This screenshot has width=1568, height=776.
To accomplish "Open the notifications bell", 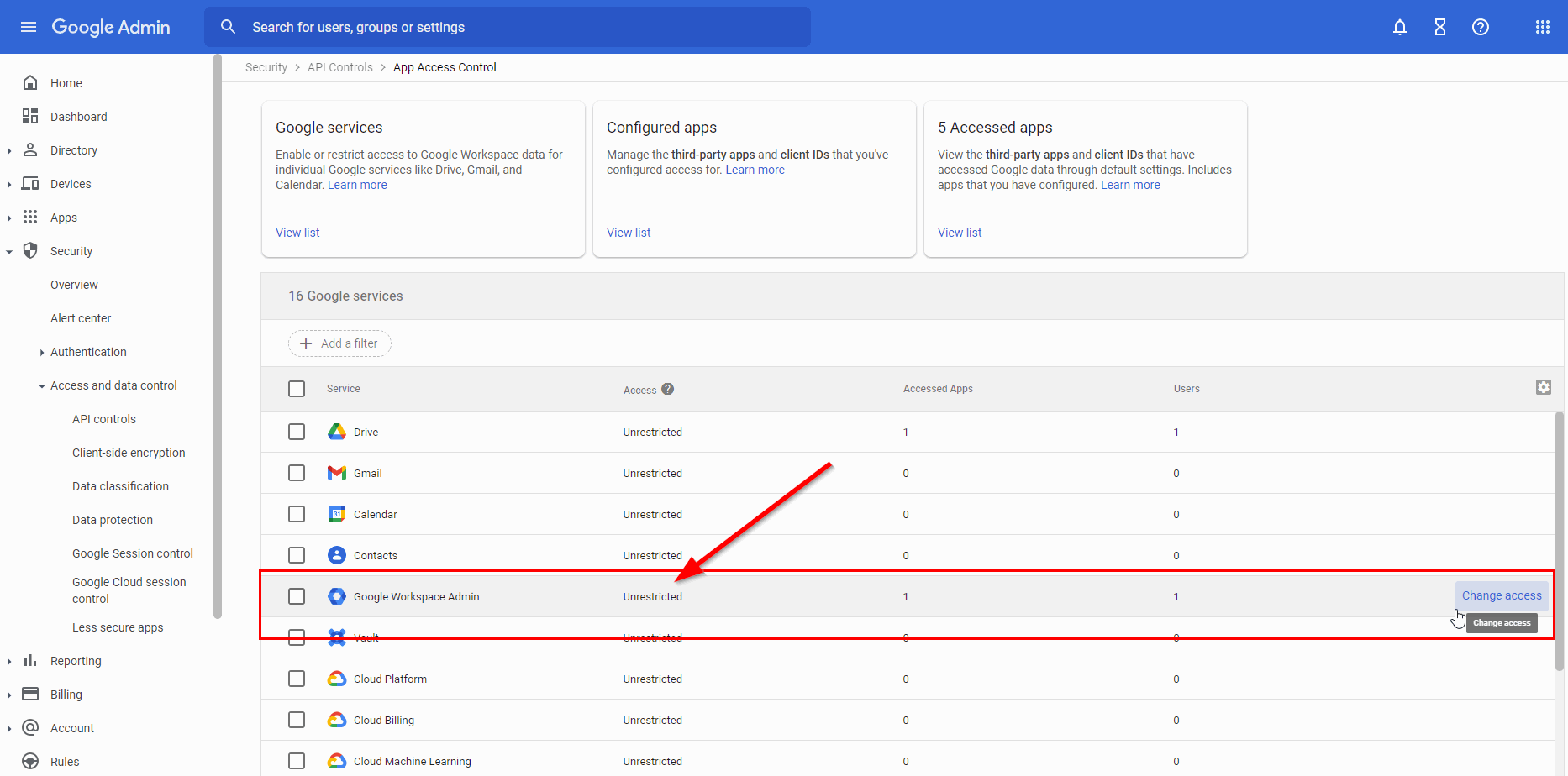I will tap(1399, 26).
